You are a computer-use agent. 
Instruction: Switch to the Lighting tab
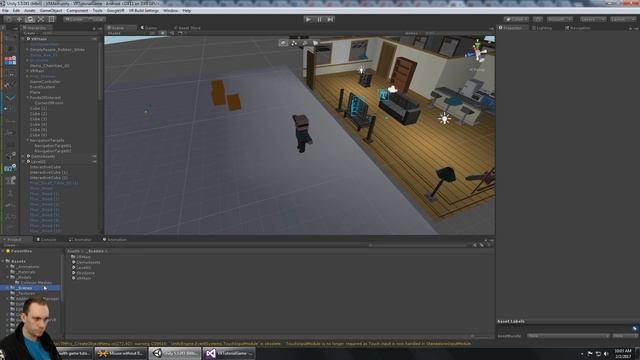click(x=542, y=28)
